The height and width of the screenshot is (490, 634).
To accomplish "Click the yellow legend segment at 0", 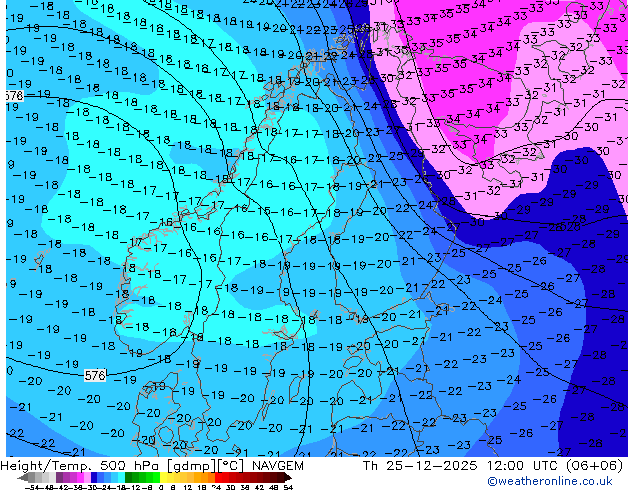I will click(163, 477).
